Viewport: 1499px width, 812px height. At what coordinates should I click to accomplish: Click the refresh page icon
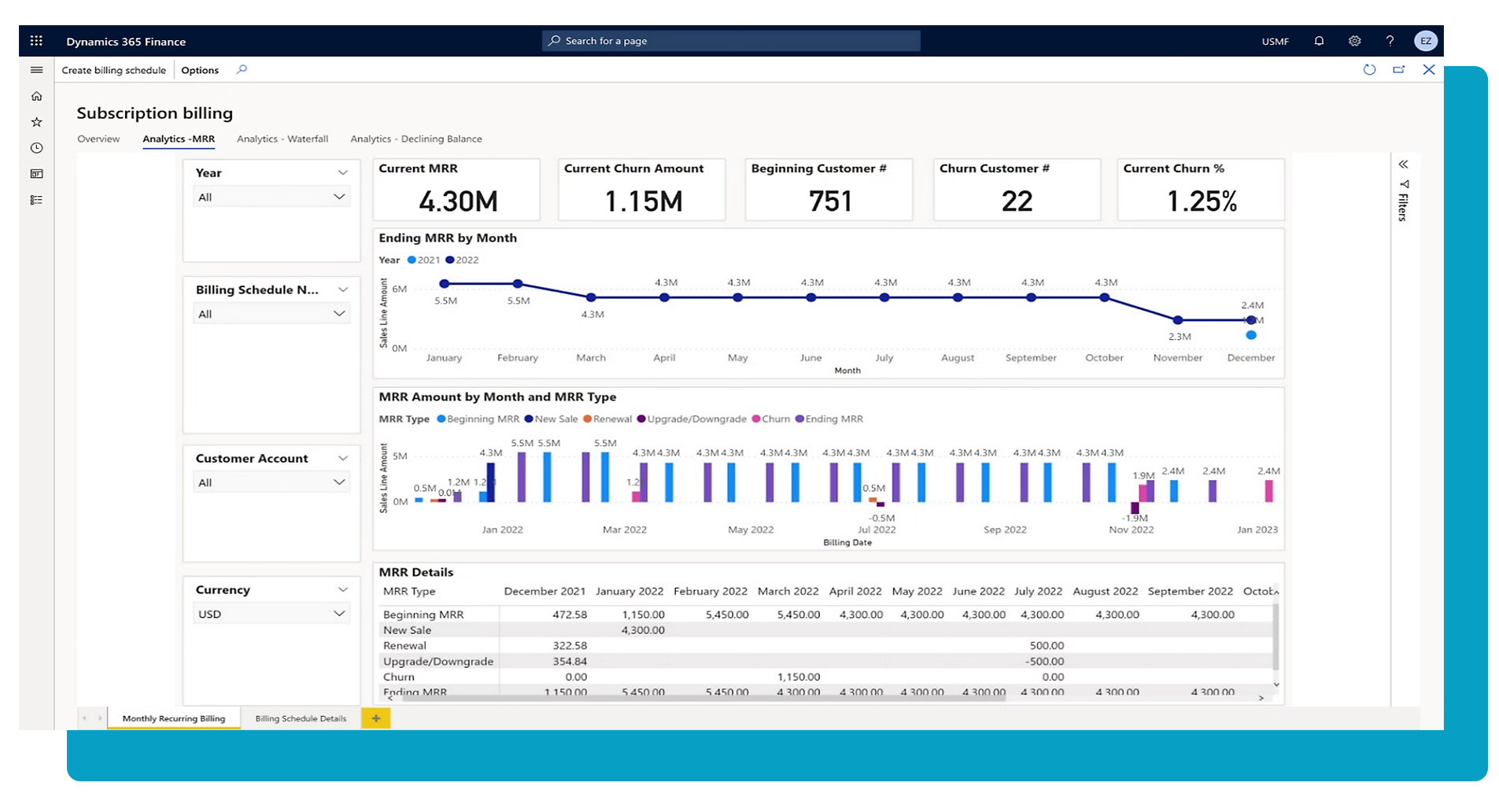[x=1369, y=70]
